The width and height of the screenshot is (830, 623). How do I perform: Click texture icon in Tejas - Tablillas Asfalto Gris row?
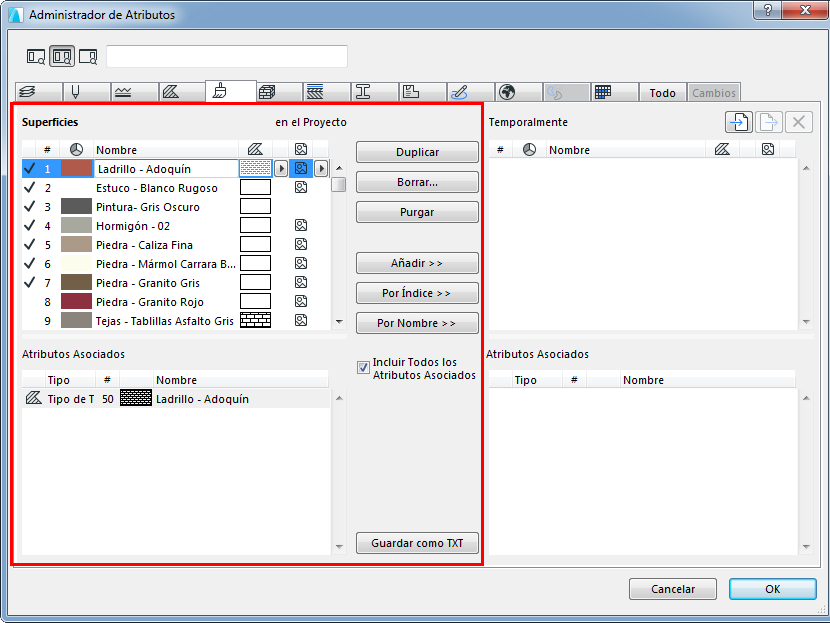pos(301,321)
